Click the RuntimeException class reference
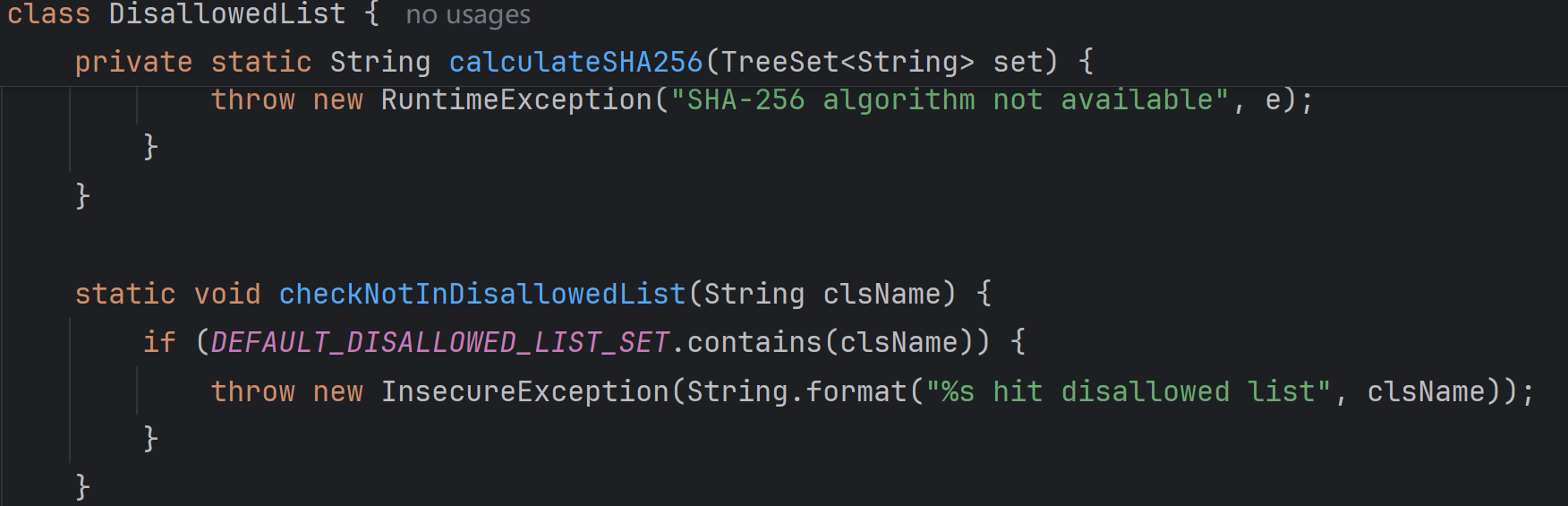The width and height of the screenshot is (1568, 506). coord(516,99)
